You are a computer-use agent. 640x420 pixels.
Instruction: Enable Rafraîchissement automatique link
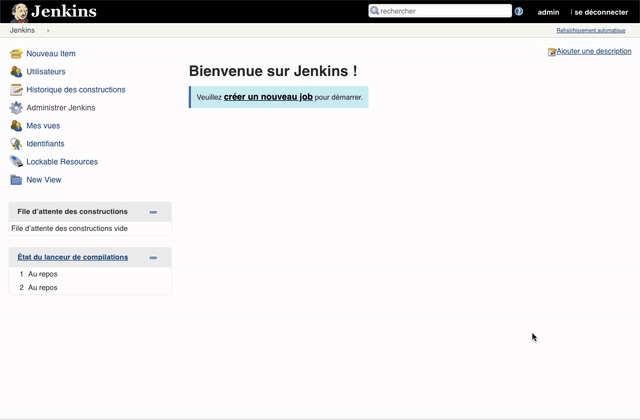(x=591, y=31)
